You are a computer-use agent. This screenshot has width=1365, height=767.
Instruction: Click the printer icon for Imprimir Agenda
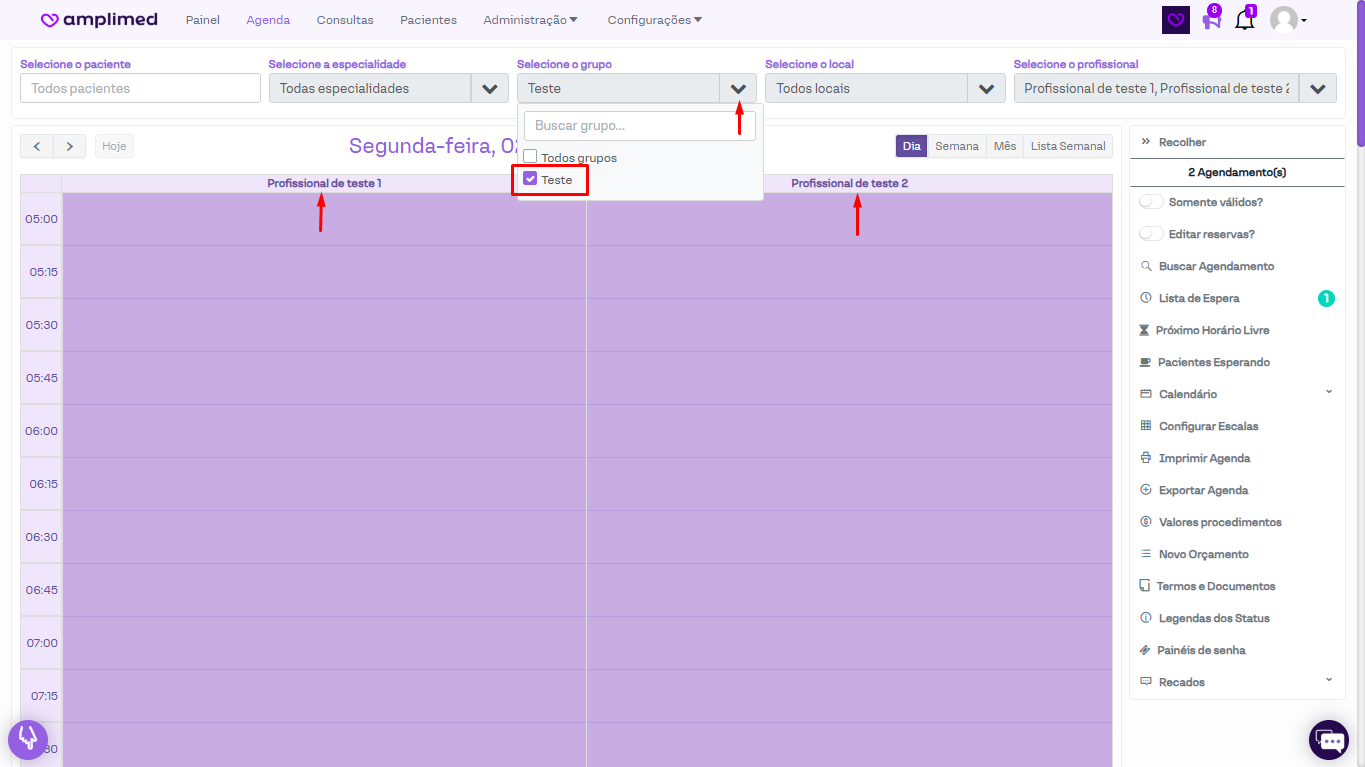coord(1146,458)
